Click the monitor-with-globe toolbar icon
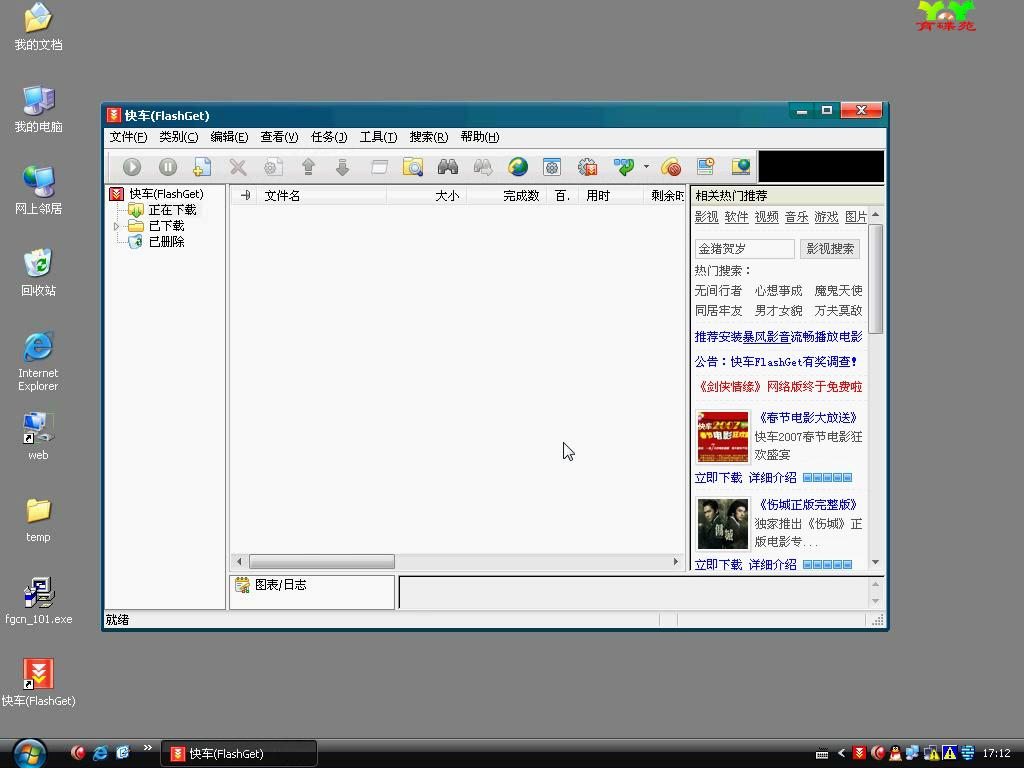 pyautogui.click(x=741, y=167)
